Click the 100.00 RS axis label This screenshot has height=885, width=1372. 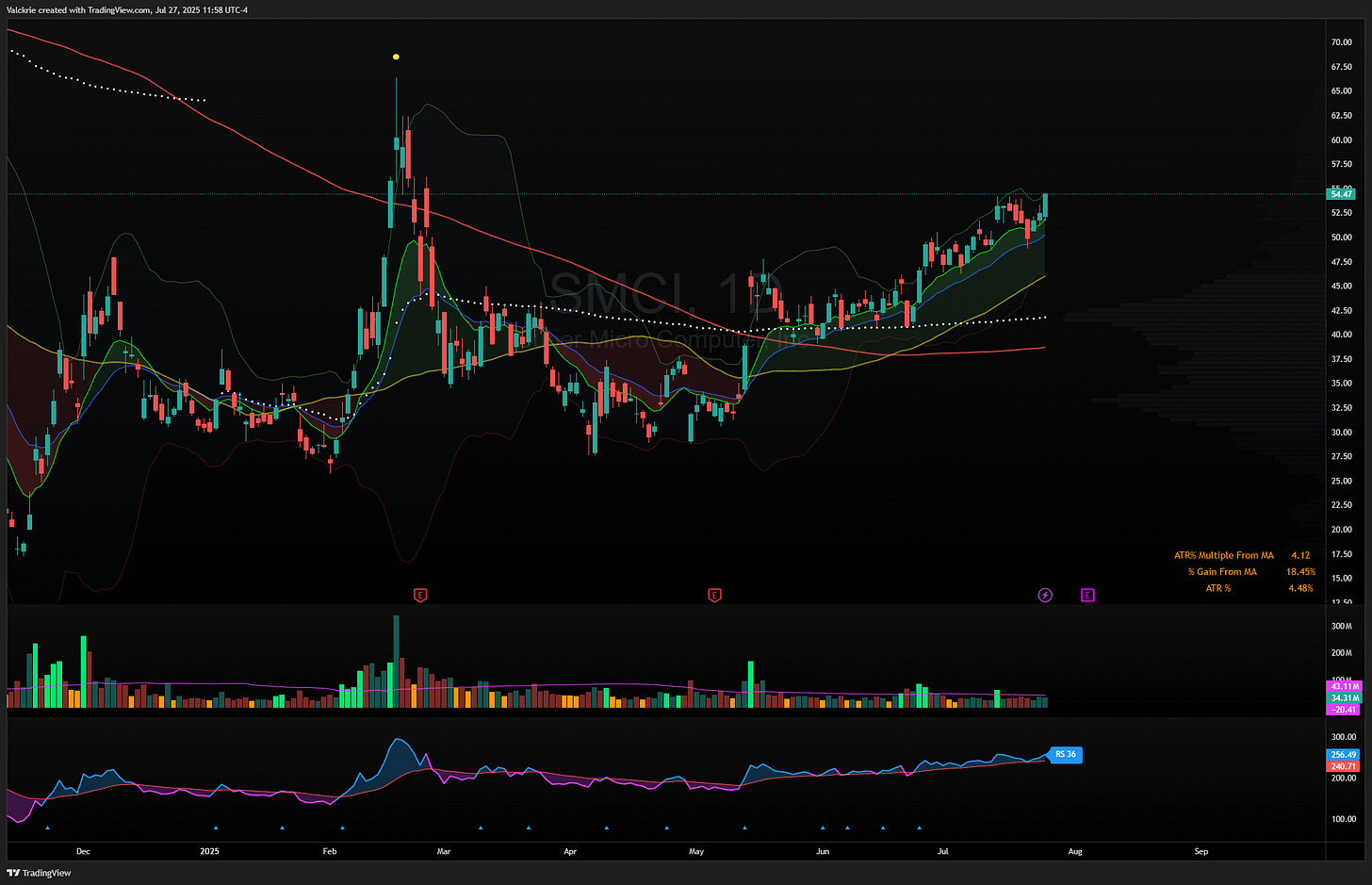coord(1343,819)
